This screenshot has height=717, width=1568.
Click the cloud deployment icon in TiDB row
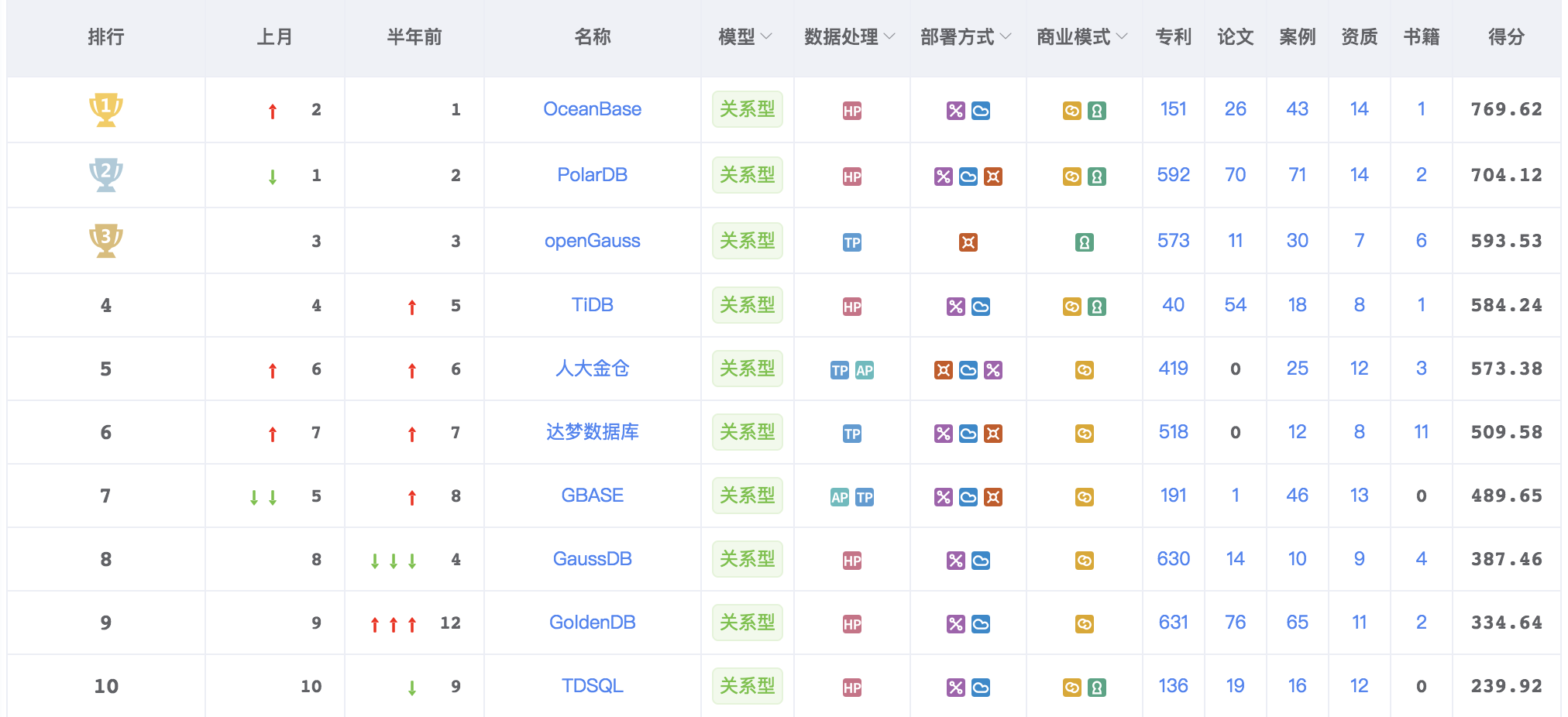pyautogui.click(x=981, y=307)
